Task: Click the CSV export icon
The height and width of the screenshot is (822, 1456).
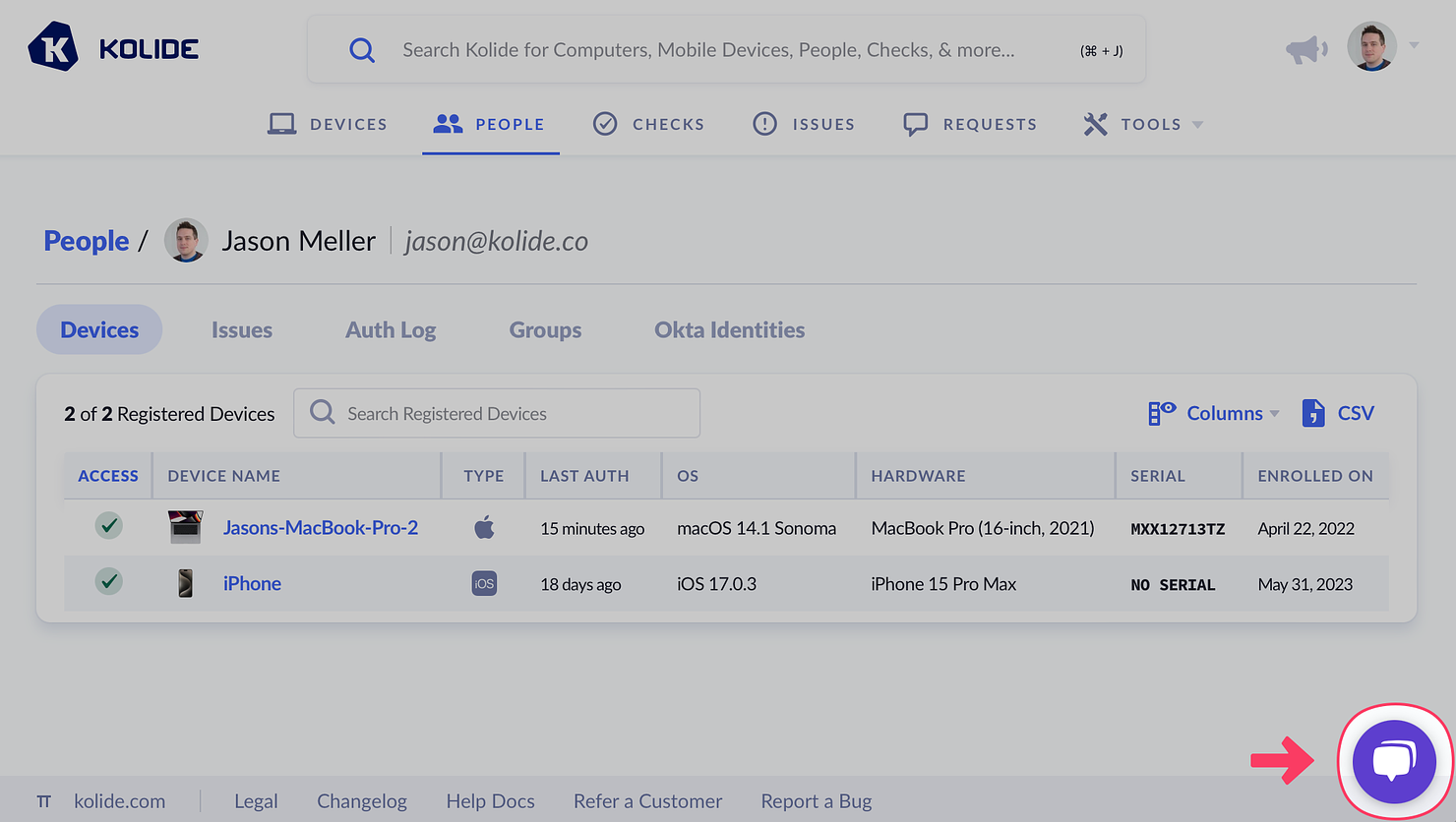Action: 1313,413
